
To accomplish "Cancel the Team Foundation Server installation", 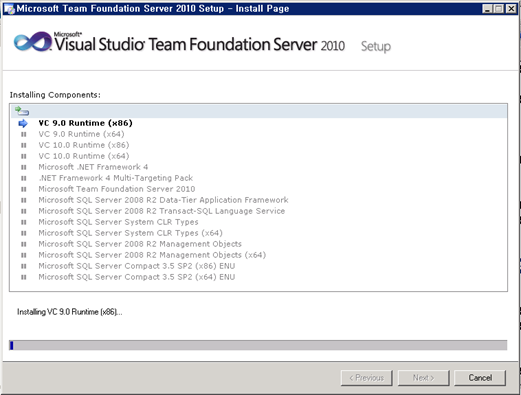I will click(x=480, y=378).
